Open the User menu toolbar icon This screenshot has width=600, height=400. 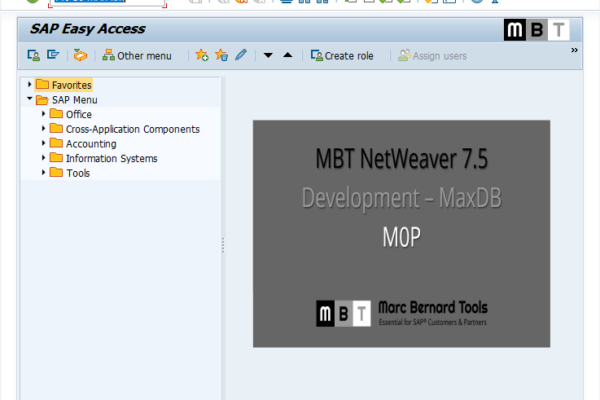(34, 56)
